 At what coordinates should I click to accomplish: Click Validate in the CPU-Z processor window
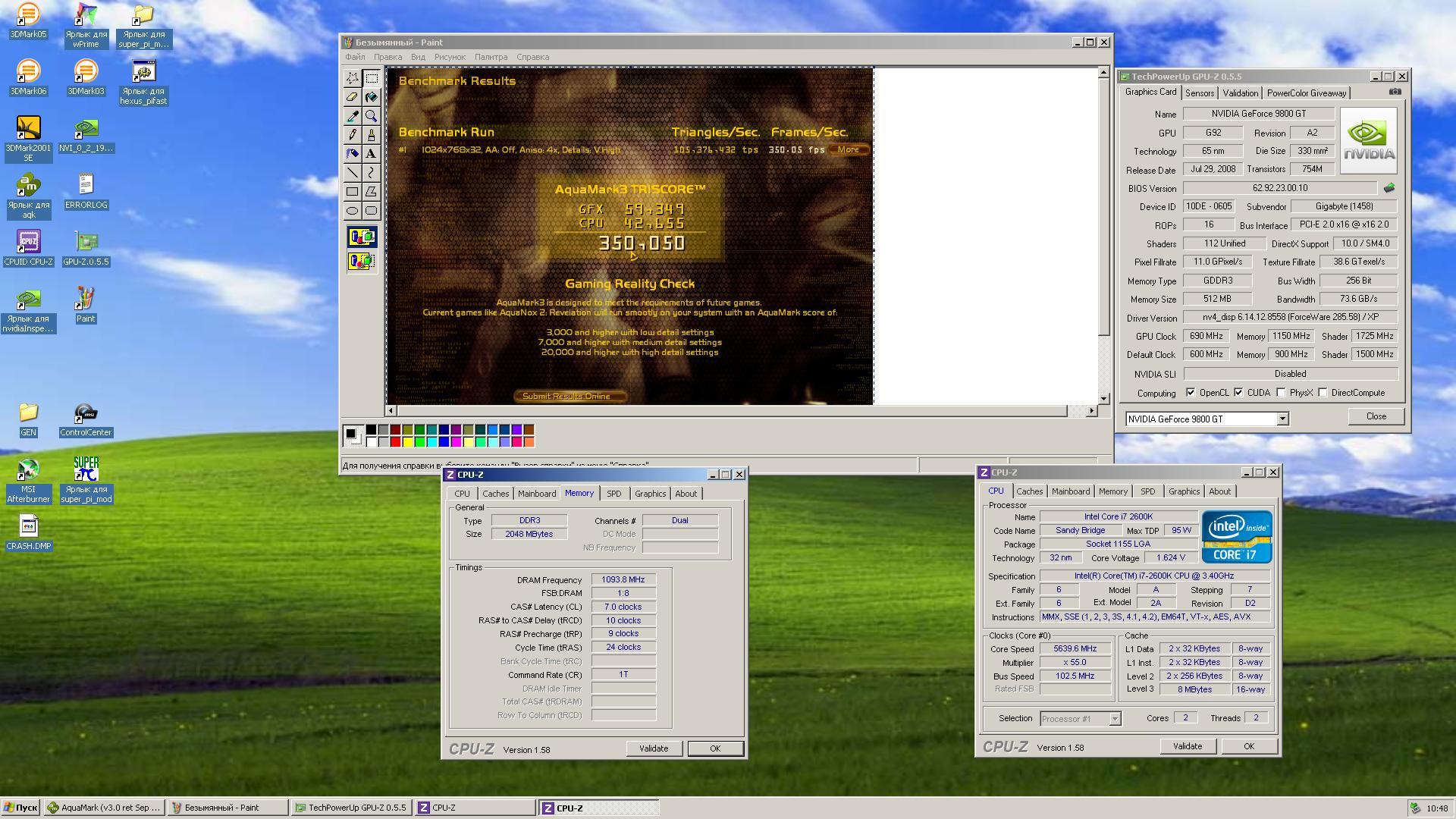(1187, 746)
